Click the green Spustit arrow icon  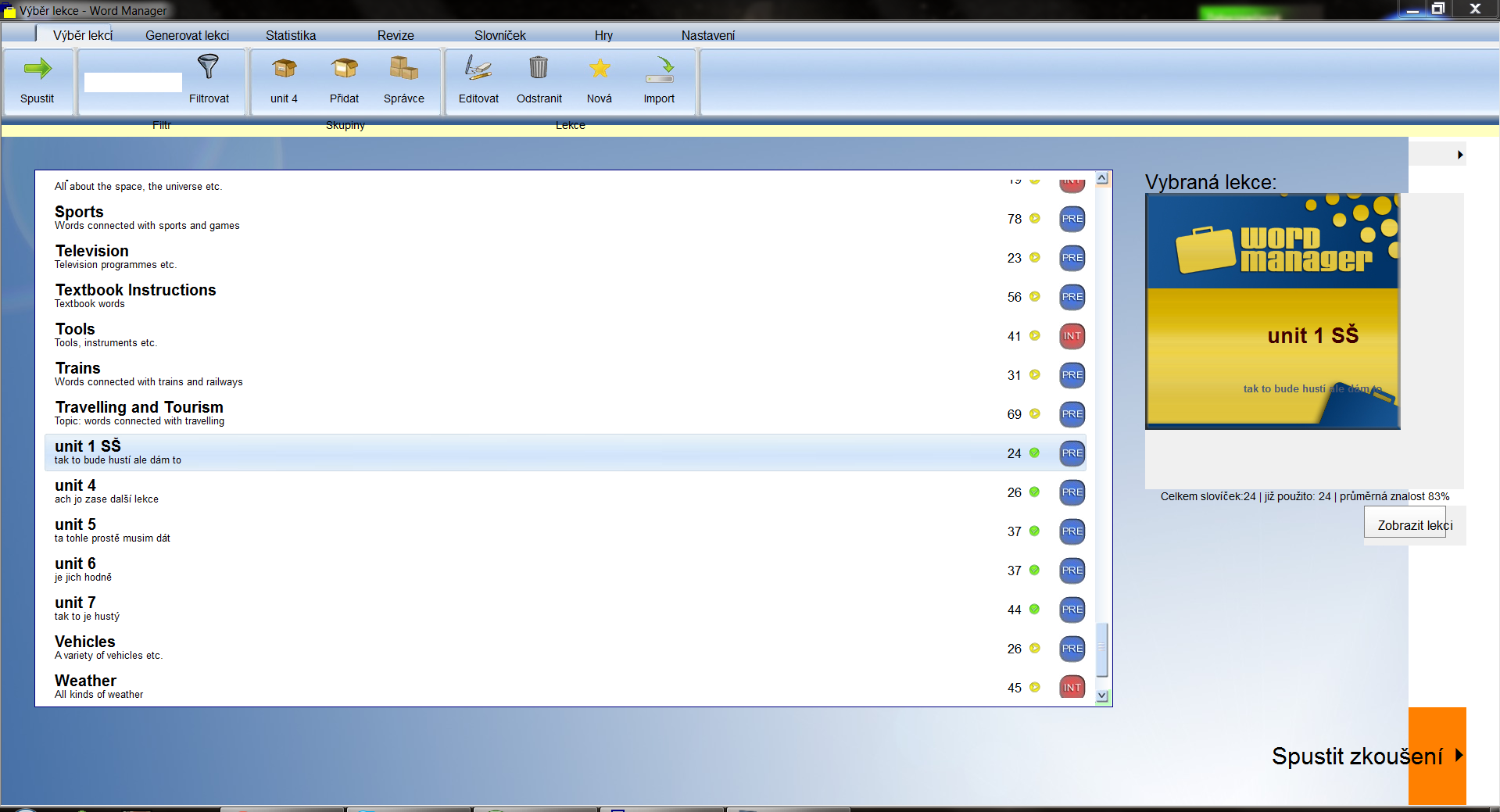pyautogui.click(x=38, y=69)
